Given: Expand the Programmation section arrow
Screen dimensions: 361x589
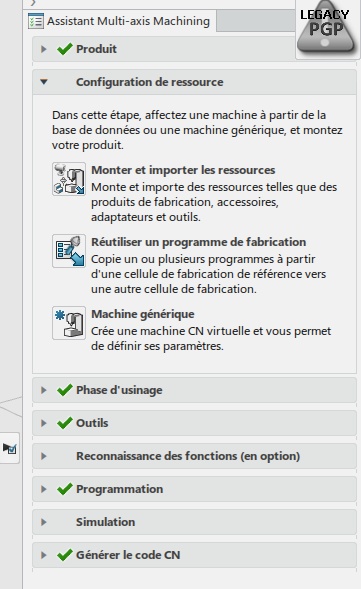Looking at the screenshot, I should point(44,489).
